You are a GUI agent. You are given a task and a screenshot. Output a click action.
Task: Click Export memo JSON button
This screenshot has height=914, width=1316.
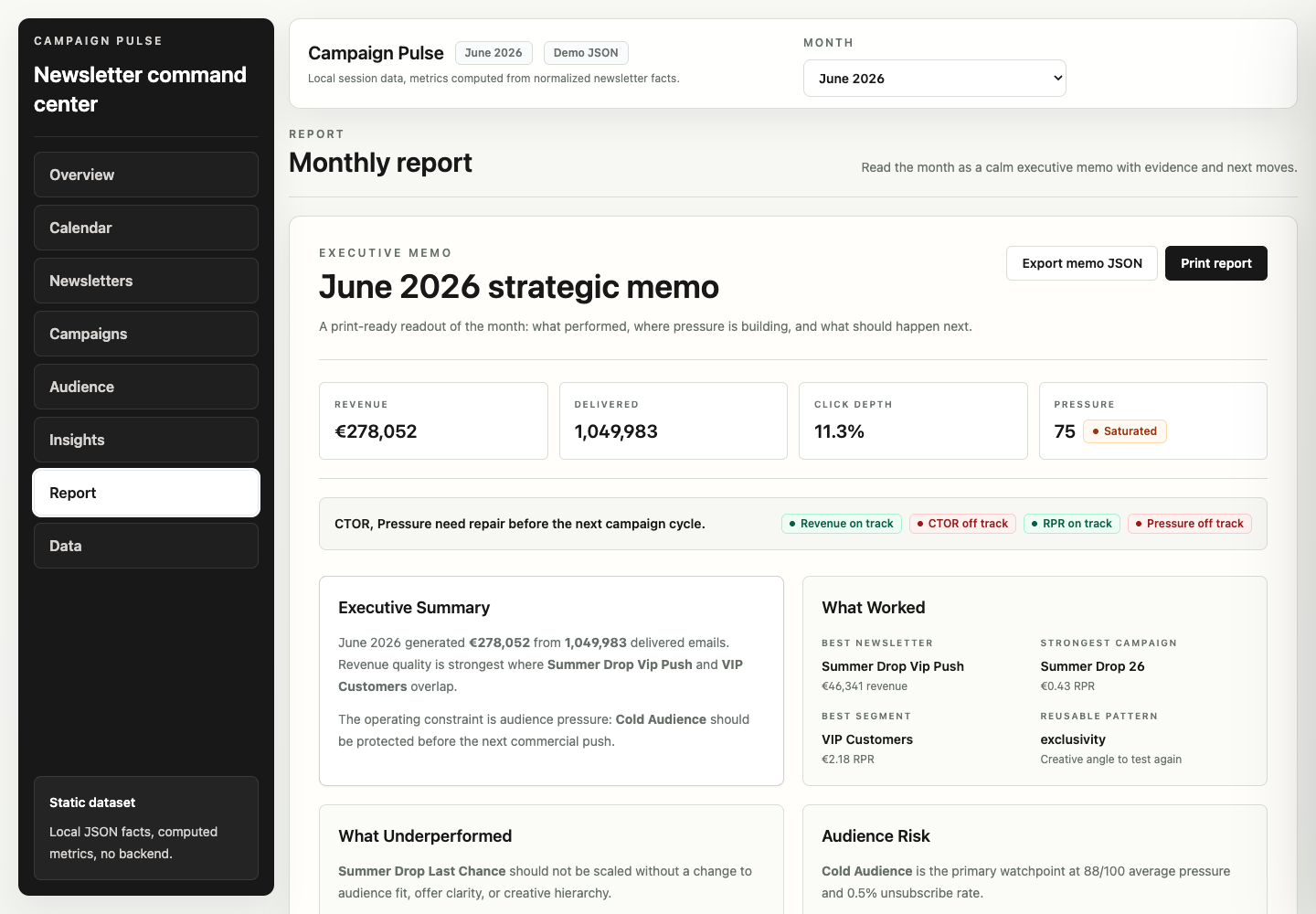point(1082,263)
